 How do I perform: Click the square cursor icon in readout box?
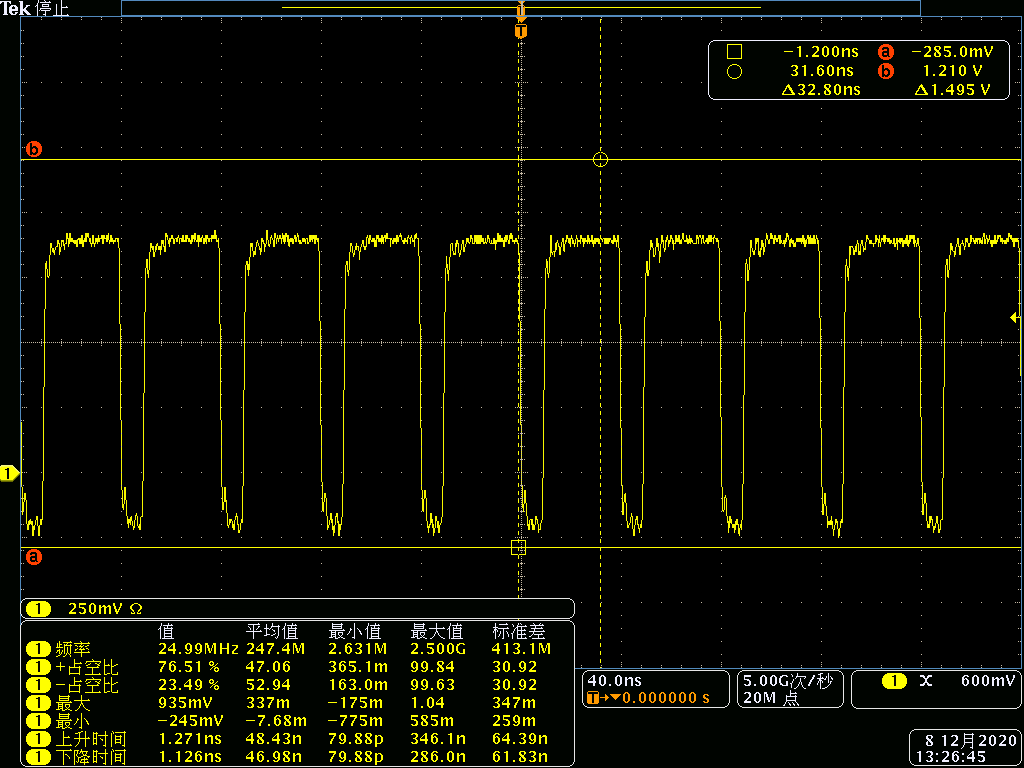click(734, 52)
